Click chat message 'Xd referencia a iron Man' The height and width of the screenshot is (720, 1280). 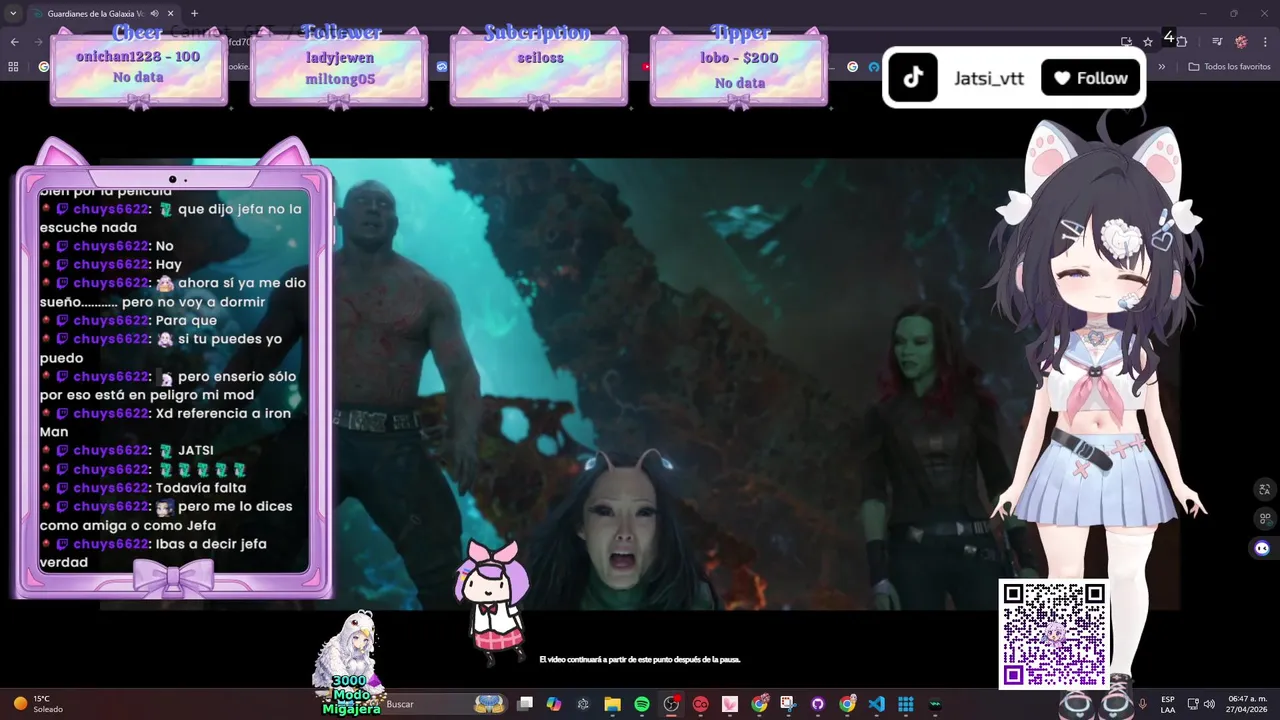tap(166, 422)
